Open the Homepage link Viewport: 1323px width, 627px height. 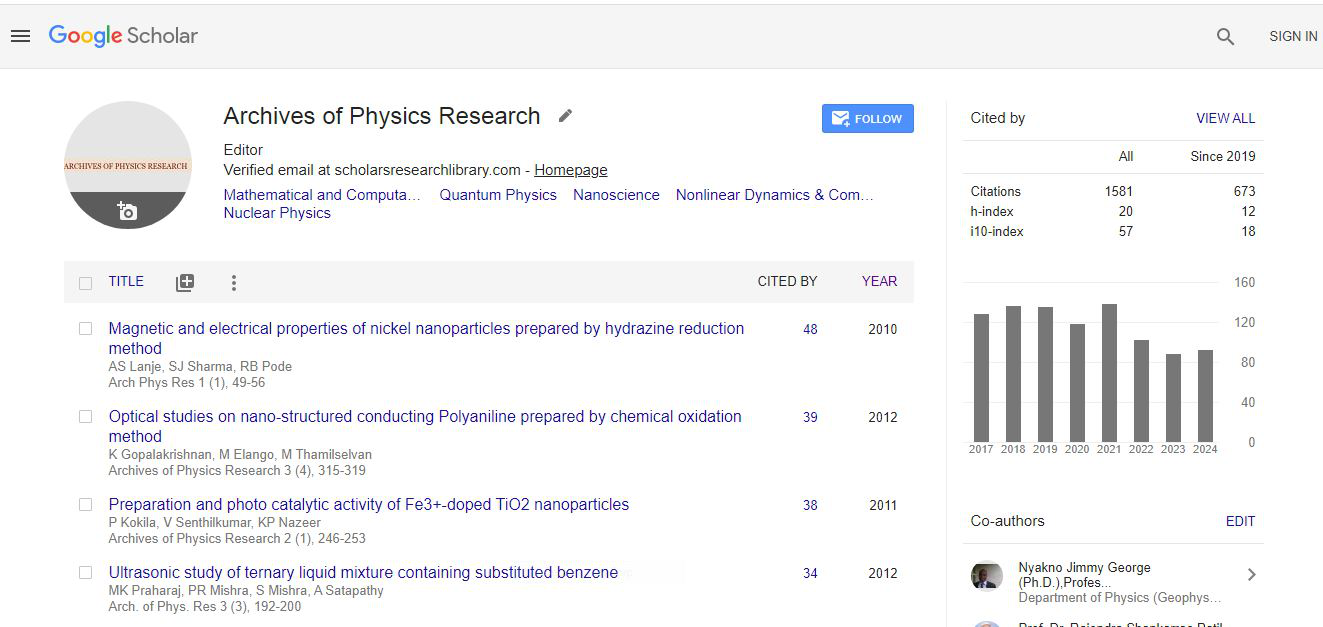(570, 170)
